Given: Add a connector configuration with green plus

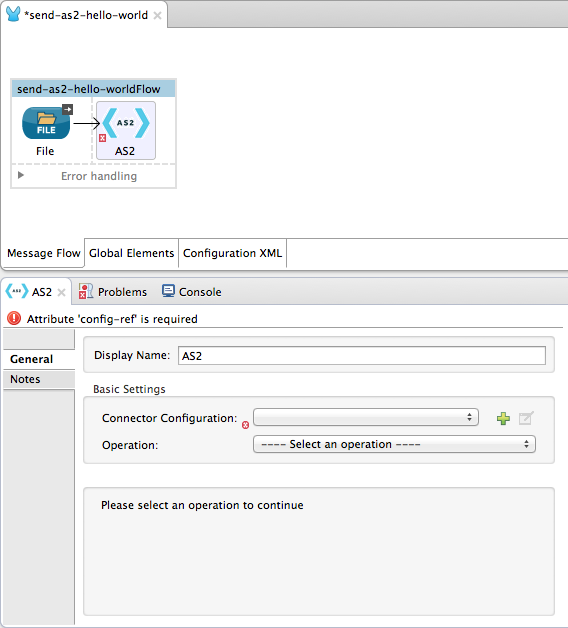Looking at the screenshot, I should point(503,419).
